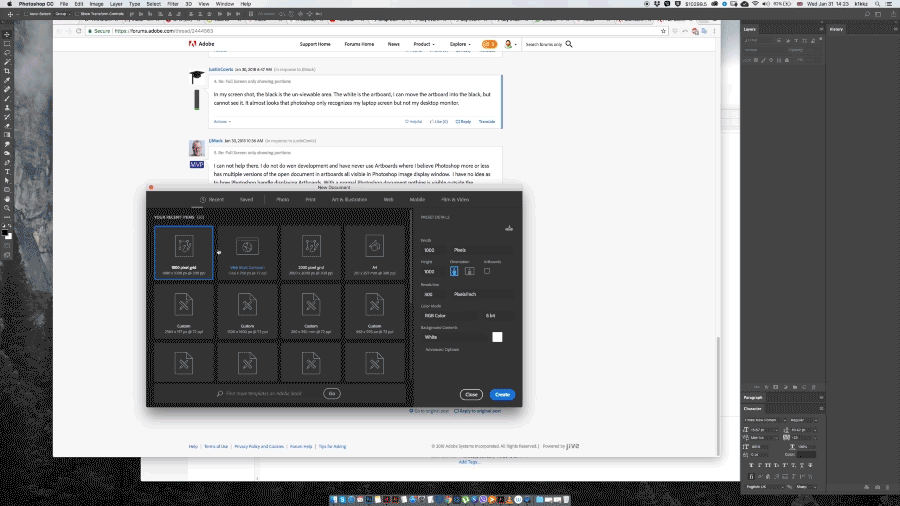Screen dimensions: 900x506
Task: Select the Crop tool
Action: click(7, 71)
